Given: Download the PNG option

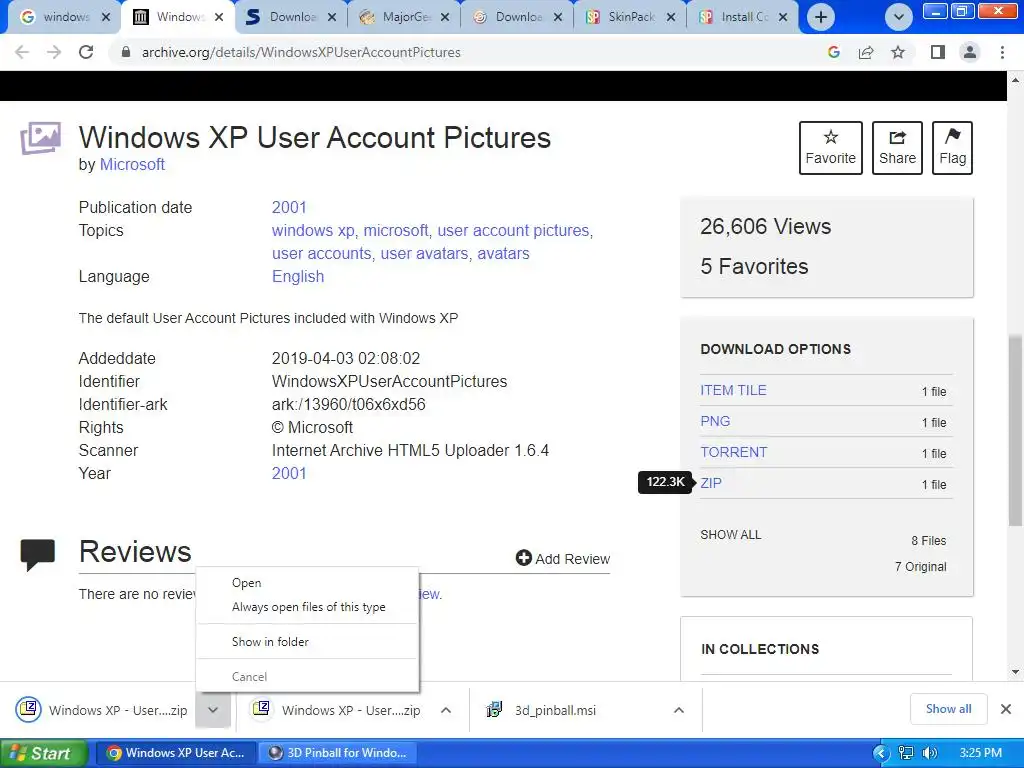Looking at the screenshot, I should click(x=715, y=421).
